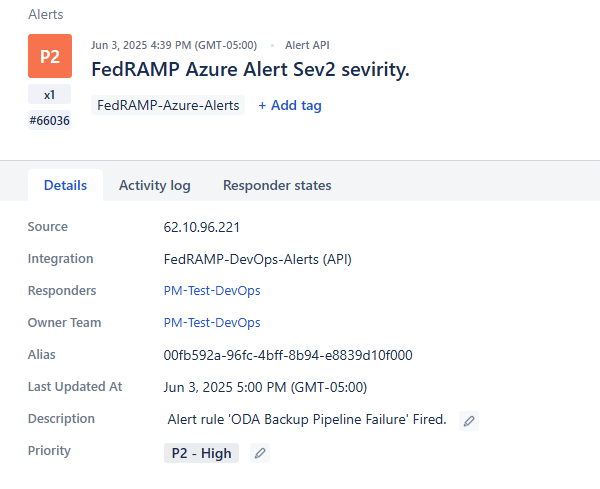Click the orange P2 priority badge
The width and height of the screenshot is (600, 489).
click(50, 56)
